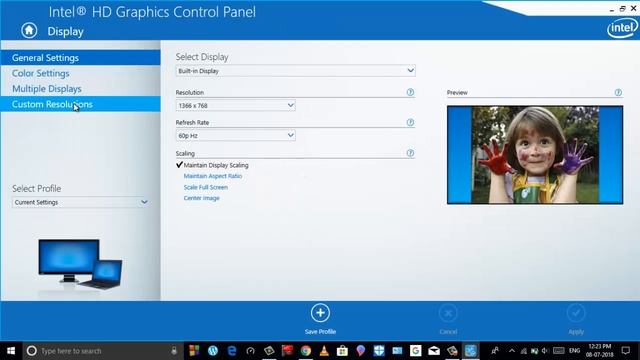
Task: Open the Select Display dropdown
Action: pyautogui.click(x=296, y=71)
